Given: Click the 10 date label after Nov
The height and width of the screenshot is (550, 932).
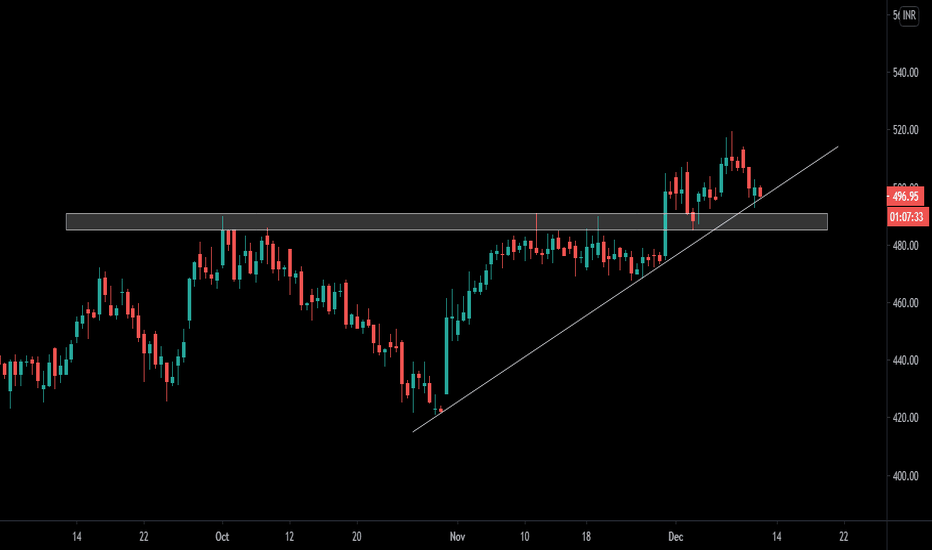Looking at the screenshot, I should (x=524, y=537).
